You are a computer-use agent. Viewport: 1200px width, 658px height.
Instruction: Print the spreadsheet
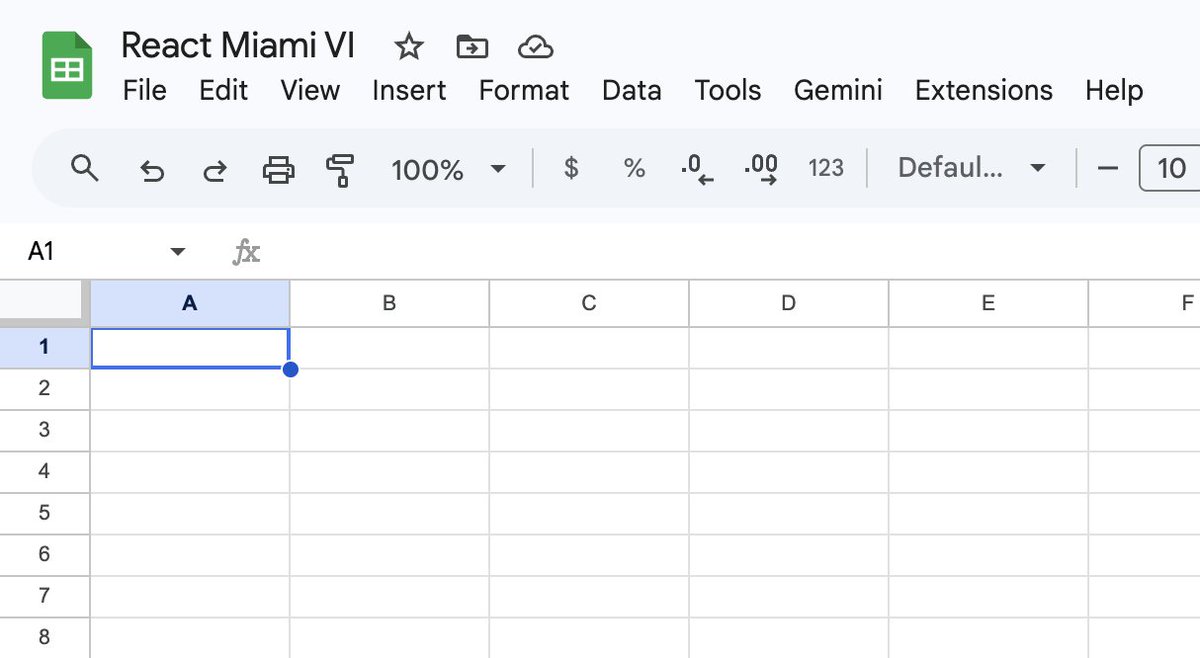click(x=278, y=169)
